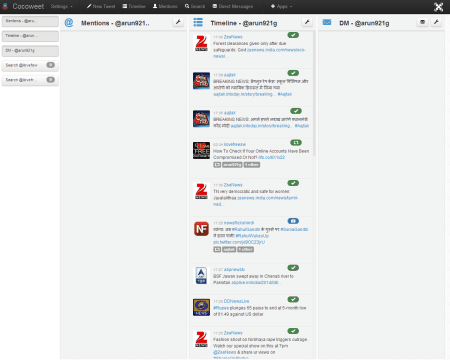Click the fullscreen icon in top bar

coord(438,7)
